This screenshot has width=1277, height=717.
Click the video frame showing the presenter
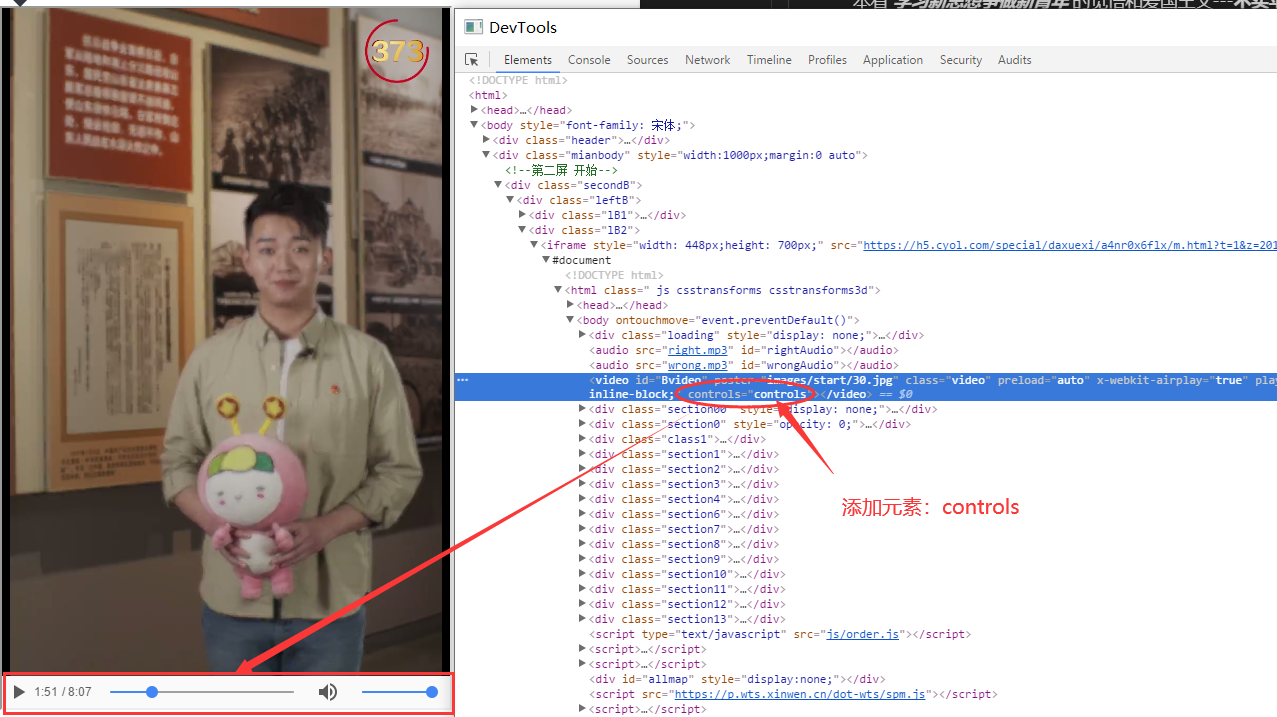click(226, 340)
